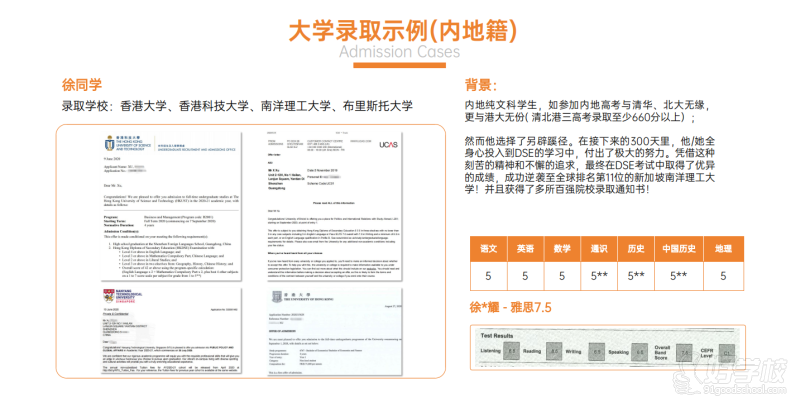Click the IELTS Listening score box
Image resolution: width=800 pixels, height=407 pixels.
pyautogui.click(x=509, y=353)
